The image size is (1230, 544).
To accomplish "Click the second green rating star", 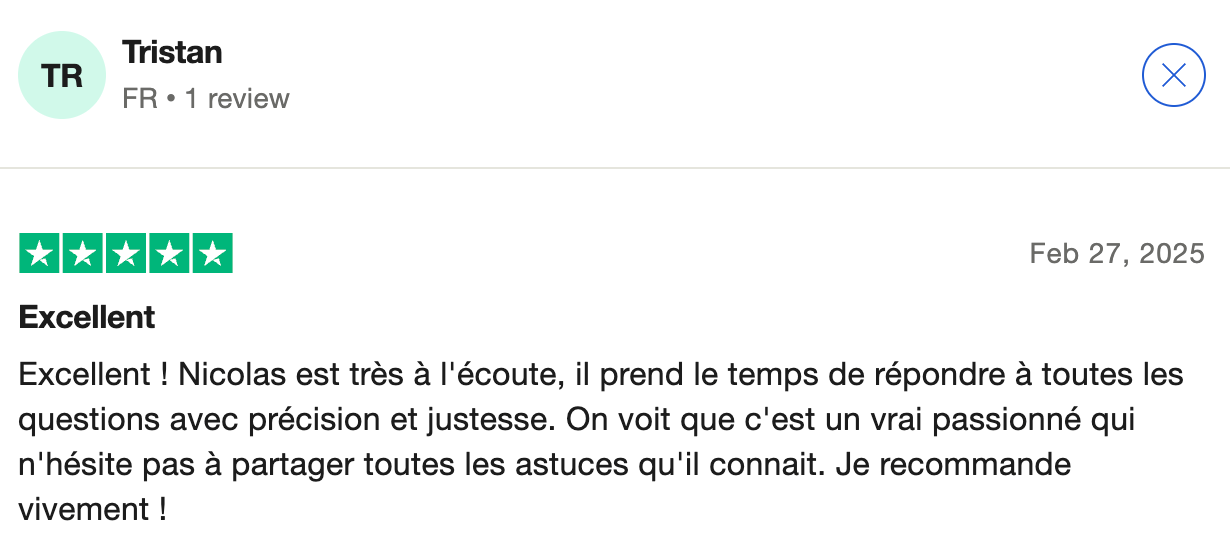I will pos(83,254).
